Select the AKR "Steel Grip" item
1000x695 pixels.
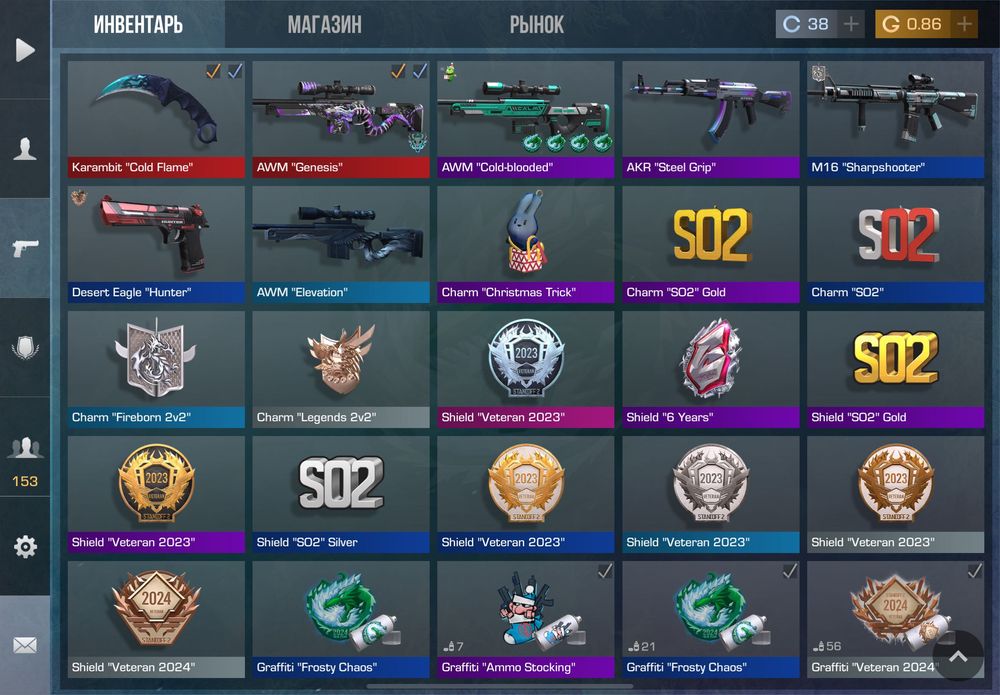(x=710, y=119)
